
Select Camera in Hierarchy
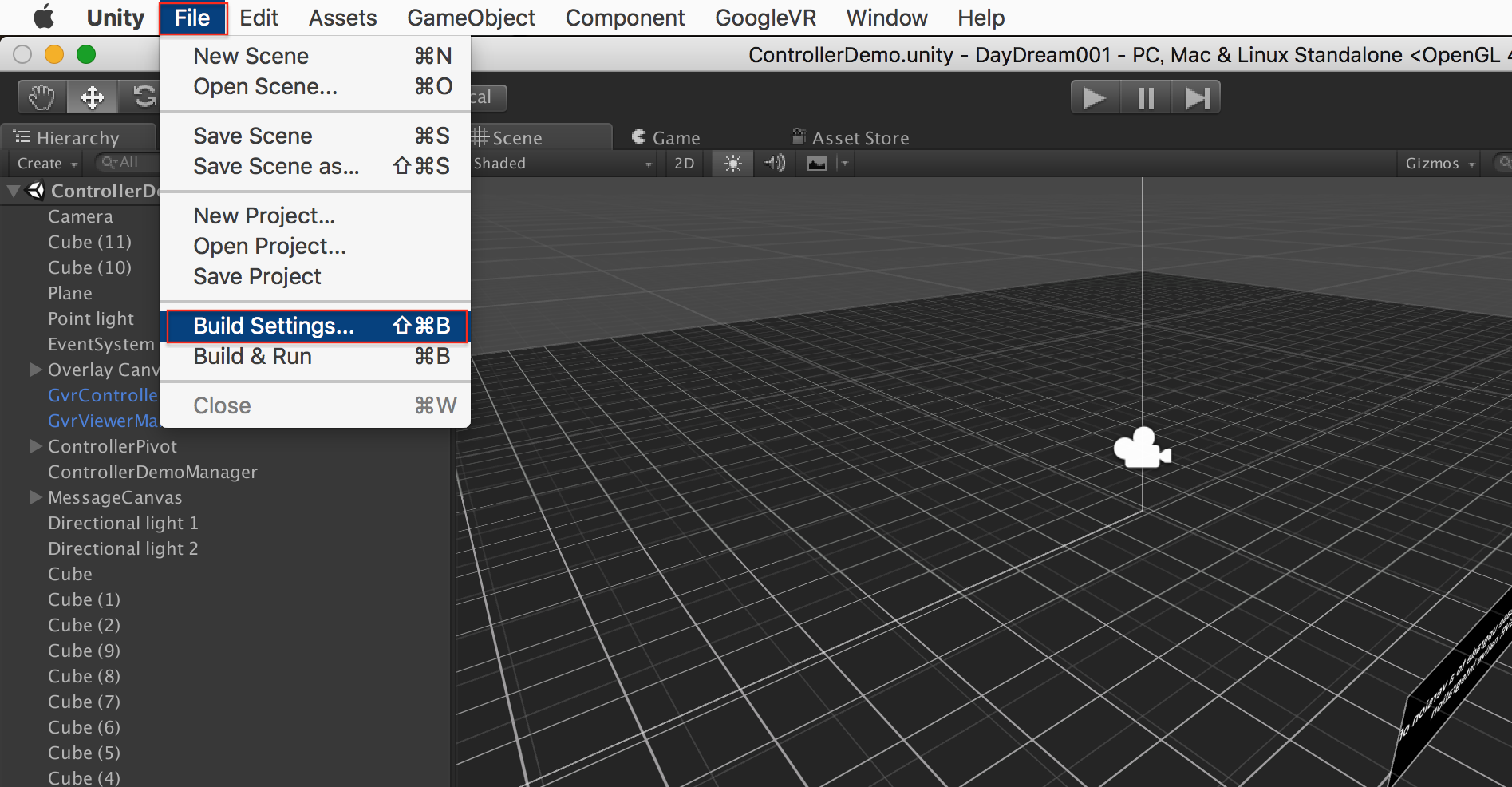point(80,216)
